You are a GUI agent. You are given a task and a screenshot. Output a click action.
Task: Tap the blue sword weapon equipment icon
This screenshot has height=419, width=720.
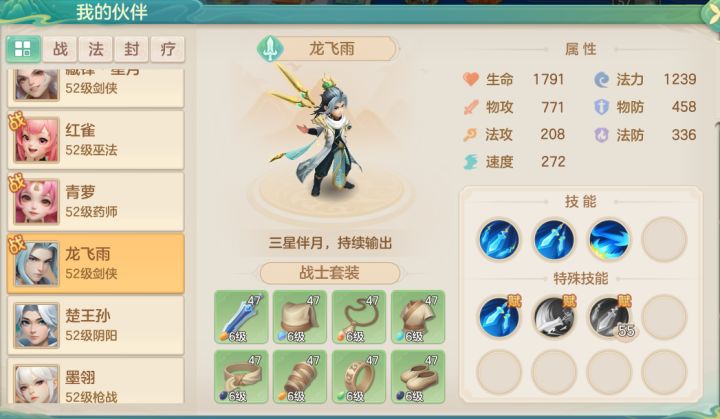point(241,317)
